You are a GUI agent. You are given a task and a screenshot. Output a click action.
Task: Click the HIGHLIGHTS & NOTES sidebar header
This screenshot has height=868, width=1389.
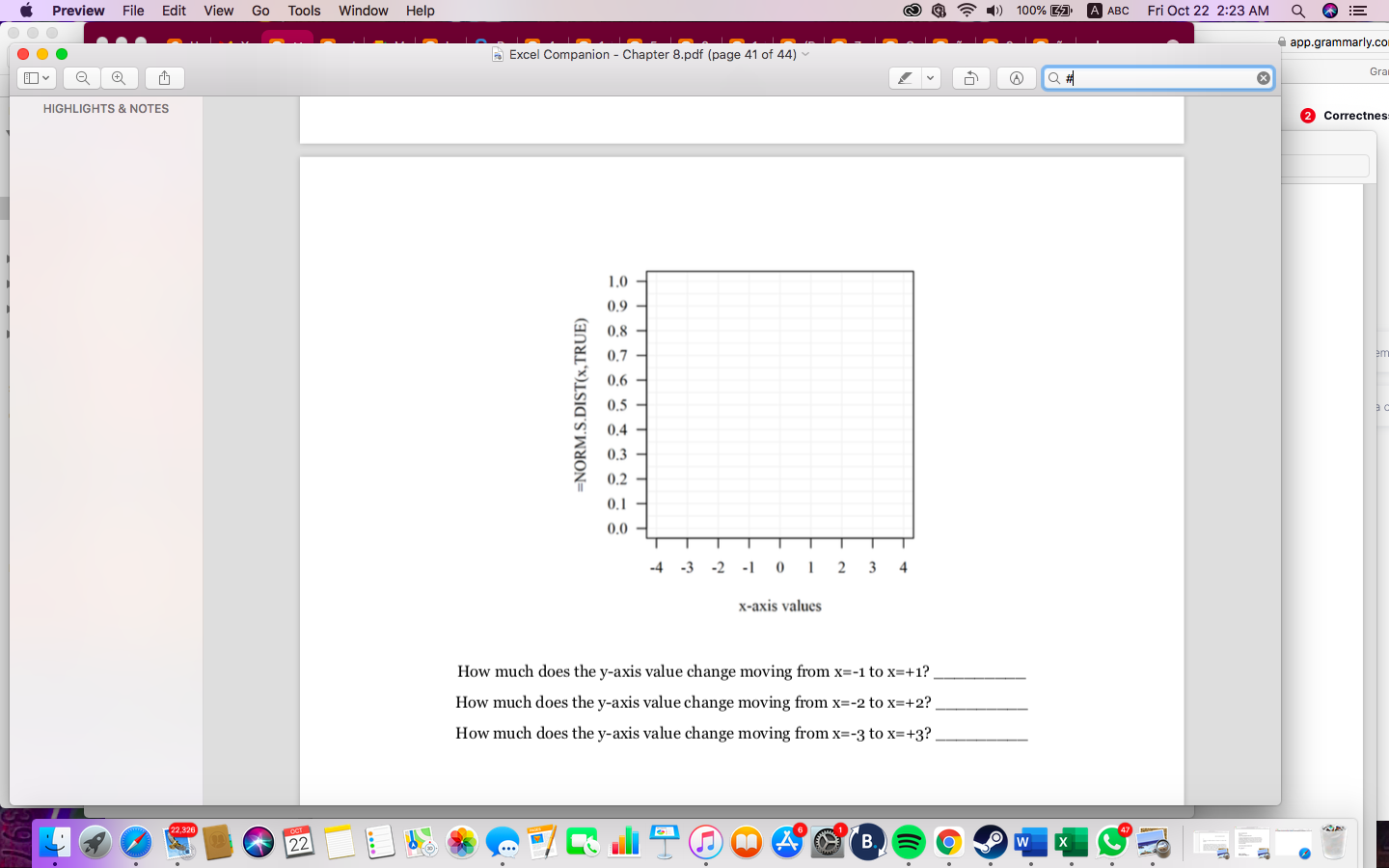(x=106, y=109)
